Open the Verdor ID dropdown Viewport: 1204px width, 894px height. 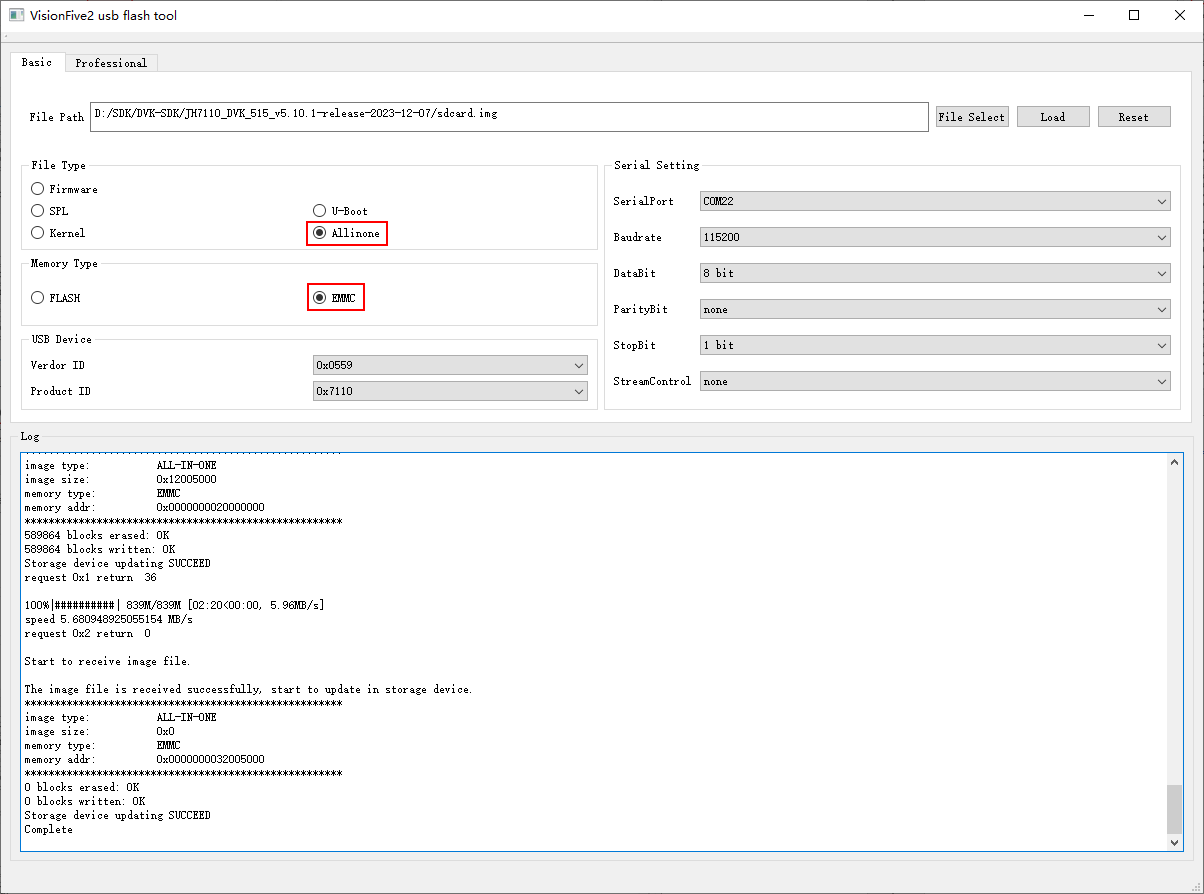pos(450,365)
